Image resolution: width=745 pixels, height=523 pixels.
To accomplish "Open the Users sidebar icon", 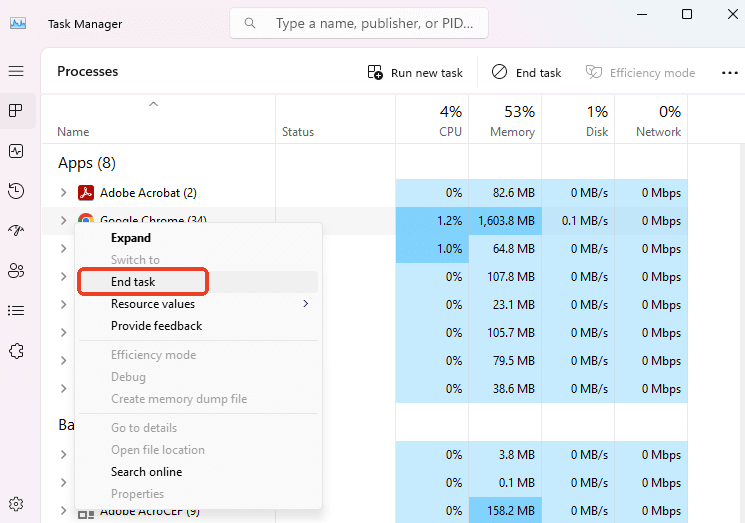I will (x=16, y=271).
